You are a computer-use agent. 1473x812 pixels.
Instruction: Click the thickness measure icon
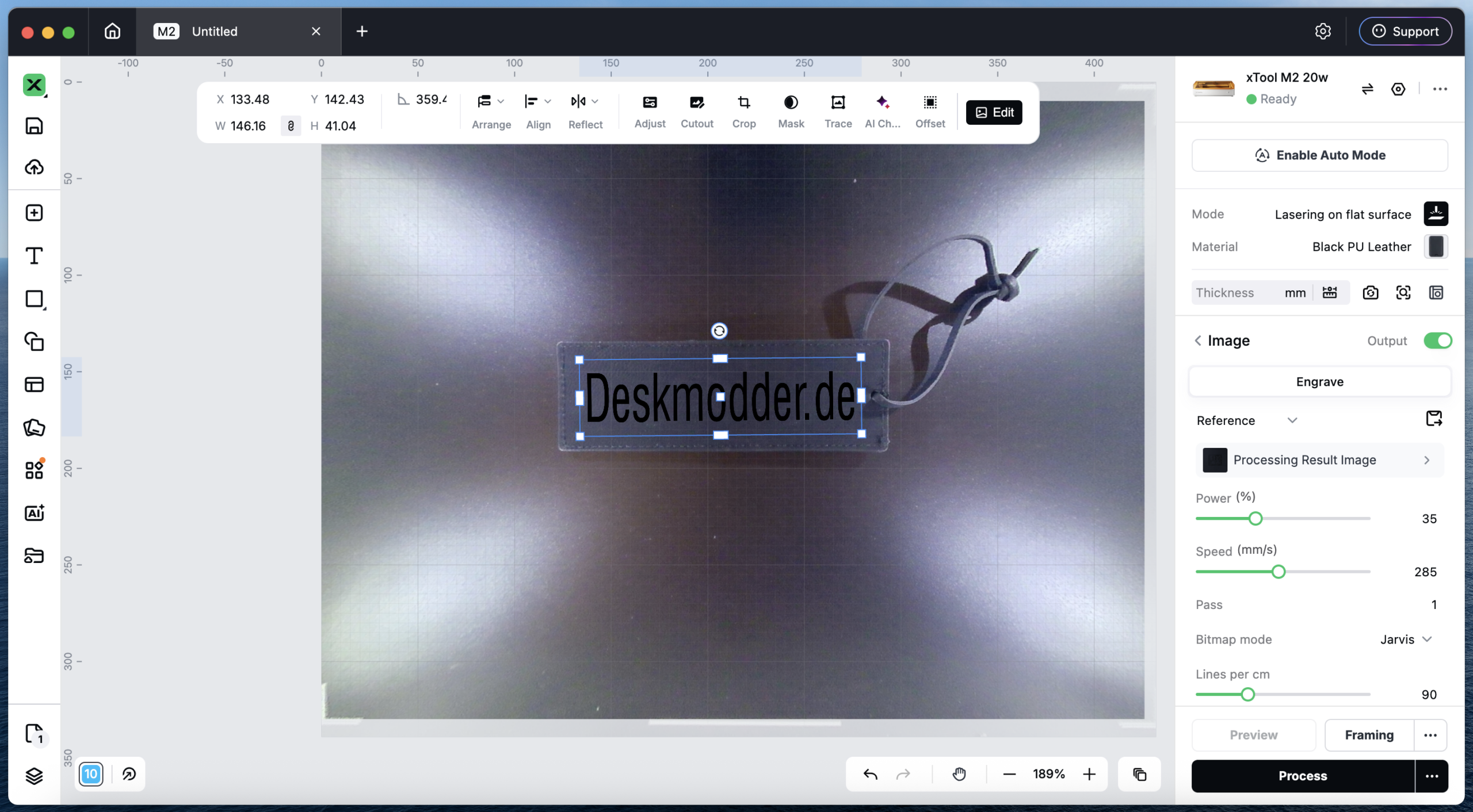coord(1330,293)
